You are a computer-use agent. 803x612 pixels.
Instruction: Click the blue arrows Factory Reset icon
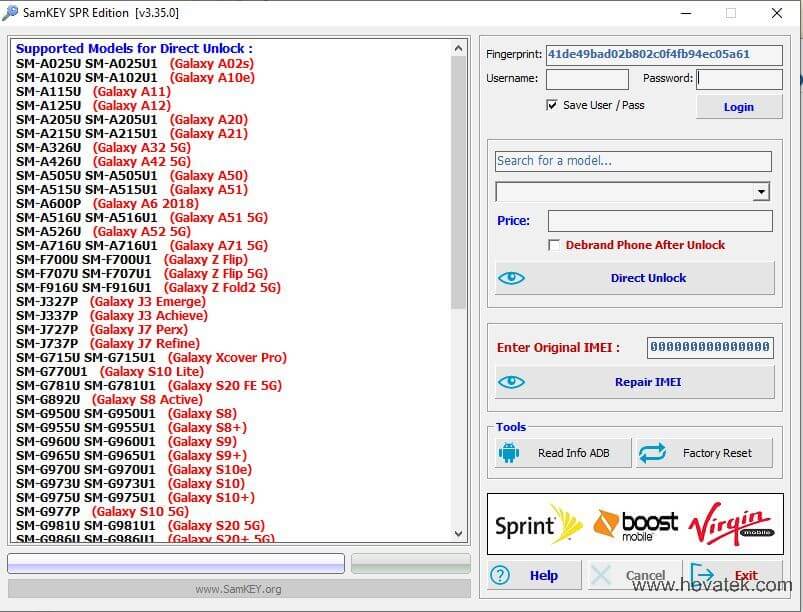652,453
